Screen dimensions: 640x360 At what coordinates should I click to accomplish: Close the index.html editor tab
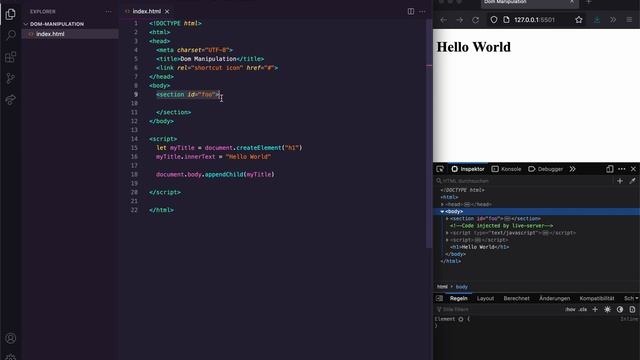coord(167,11)
